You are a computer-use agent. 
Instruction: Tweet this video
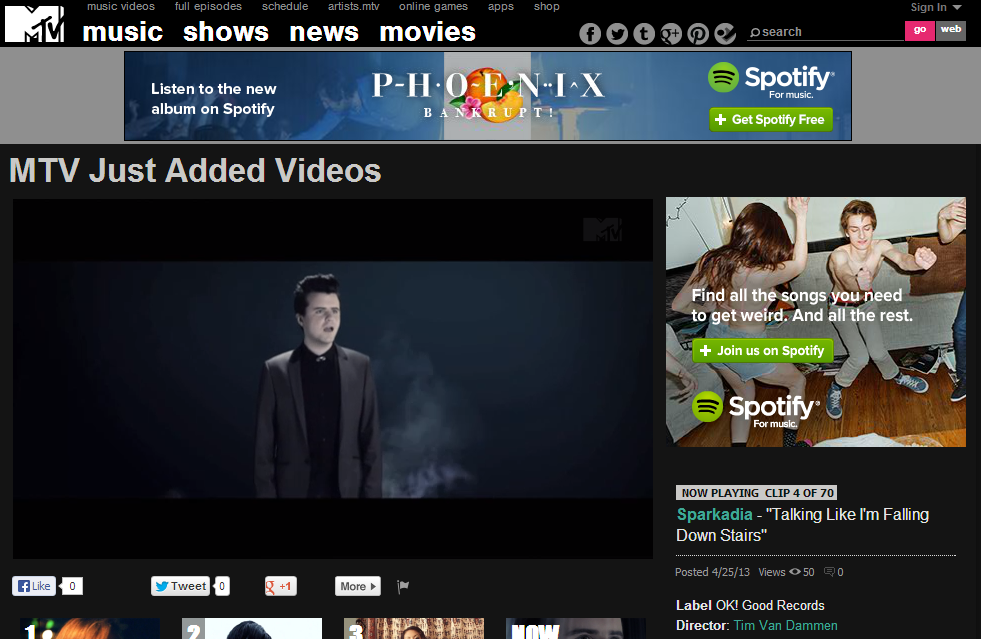180,587
